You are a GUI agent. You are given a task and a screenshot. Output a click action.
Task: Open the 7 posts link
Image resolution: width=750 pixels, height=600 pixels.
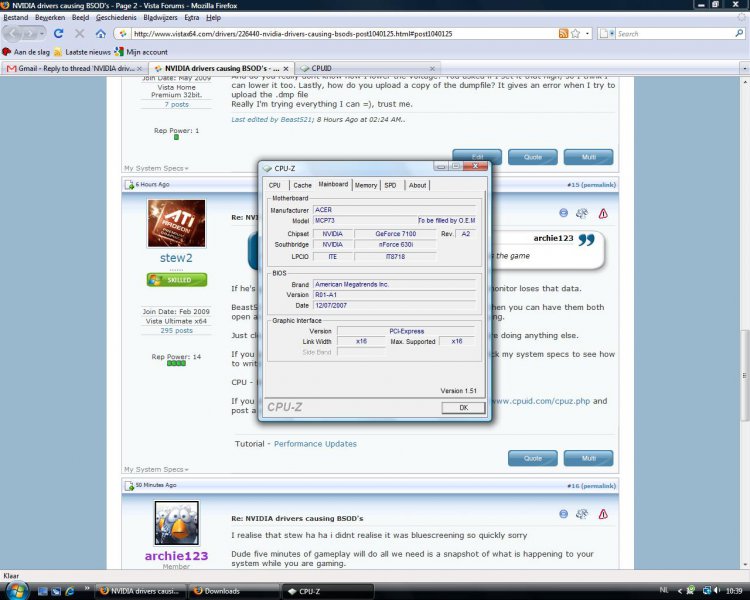coord(176,104)
